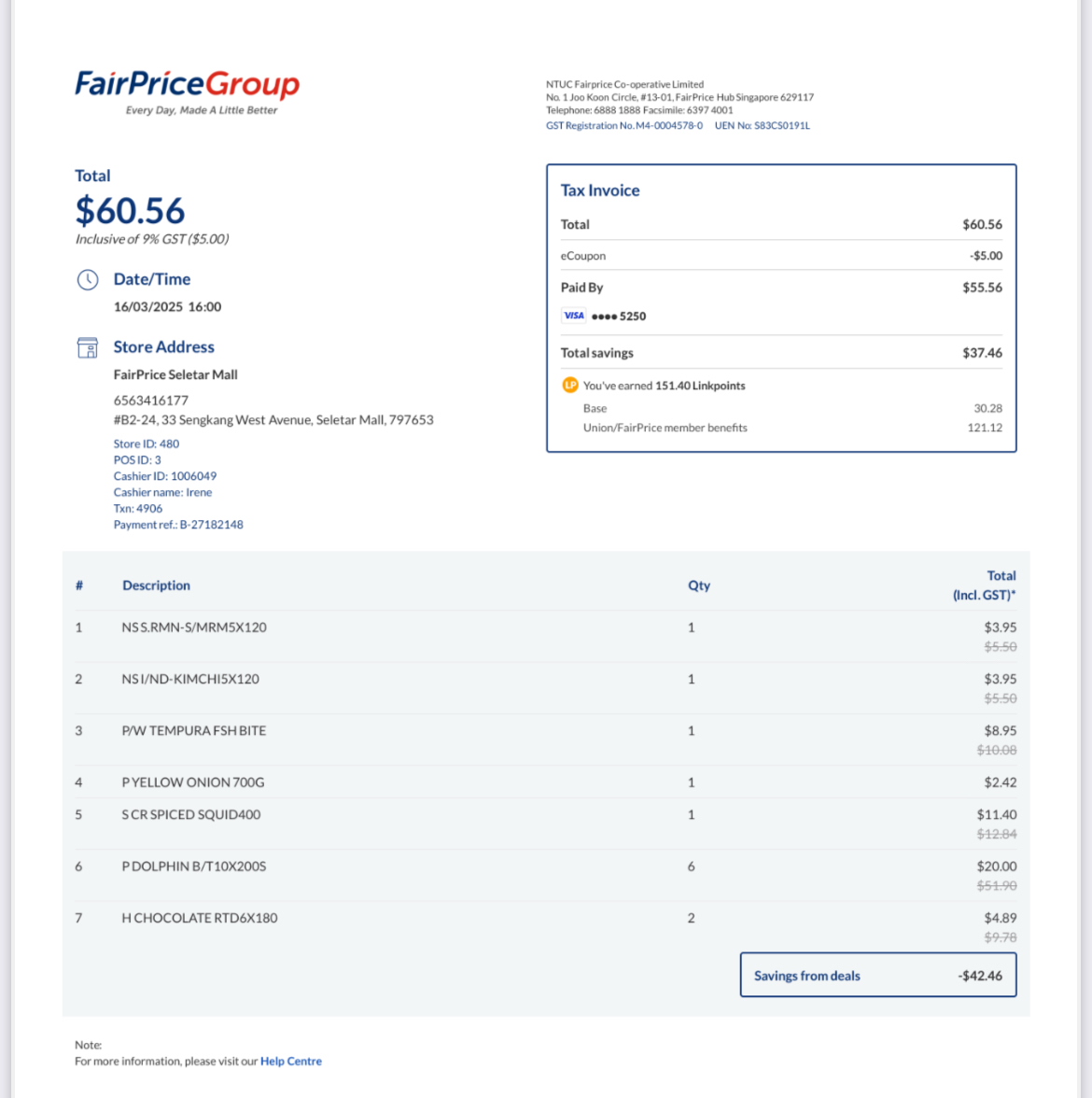
Task: Open the Help Centre link
Action: (291, 1061)
